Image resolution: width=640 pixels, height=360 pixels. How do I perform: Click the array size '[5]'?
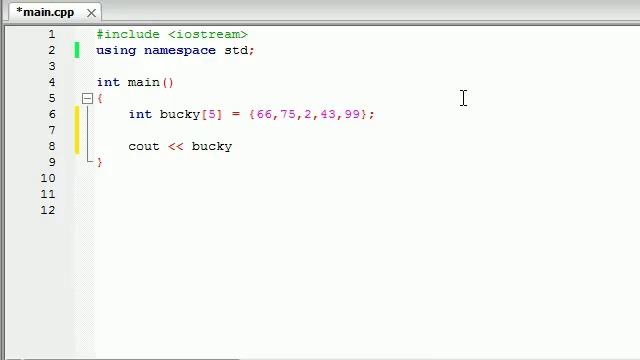[212, 114]
